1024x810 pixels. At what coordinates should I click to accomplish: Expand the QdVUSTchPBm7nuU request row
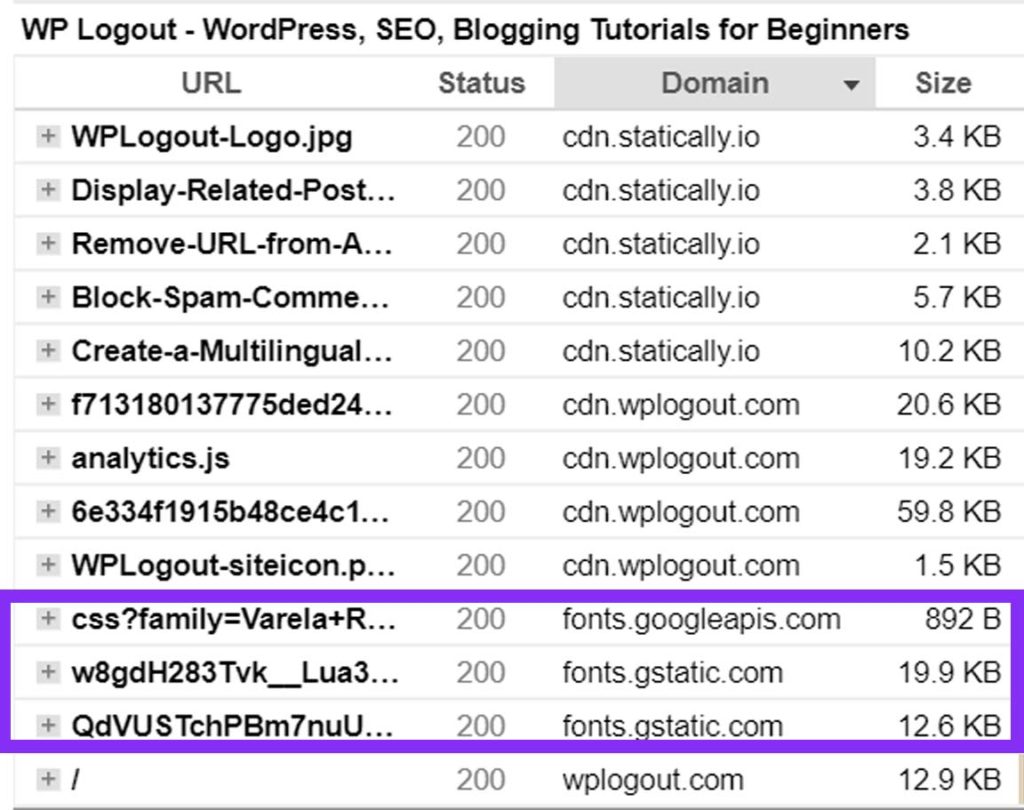coord(47,726)
